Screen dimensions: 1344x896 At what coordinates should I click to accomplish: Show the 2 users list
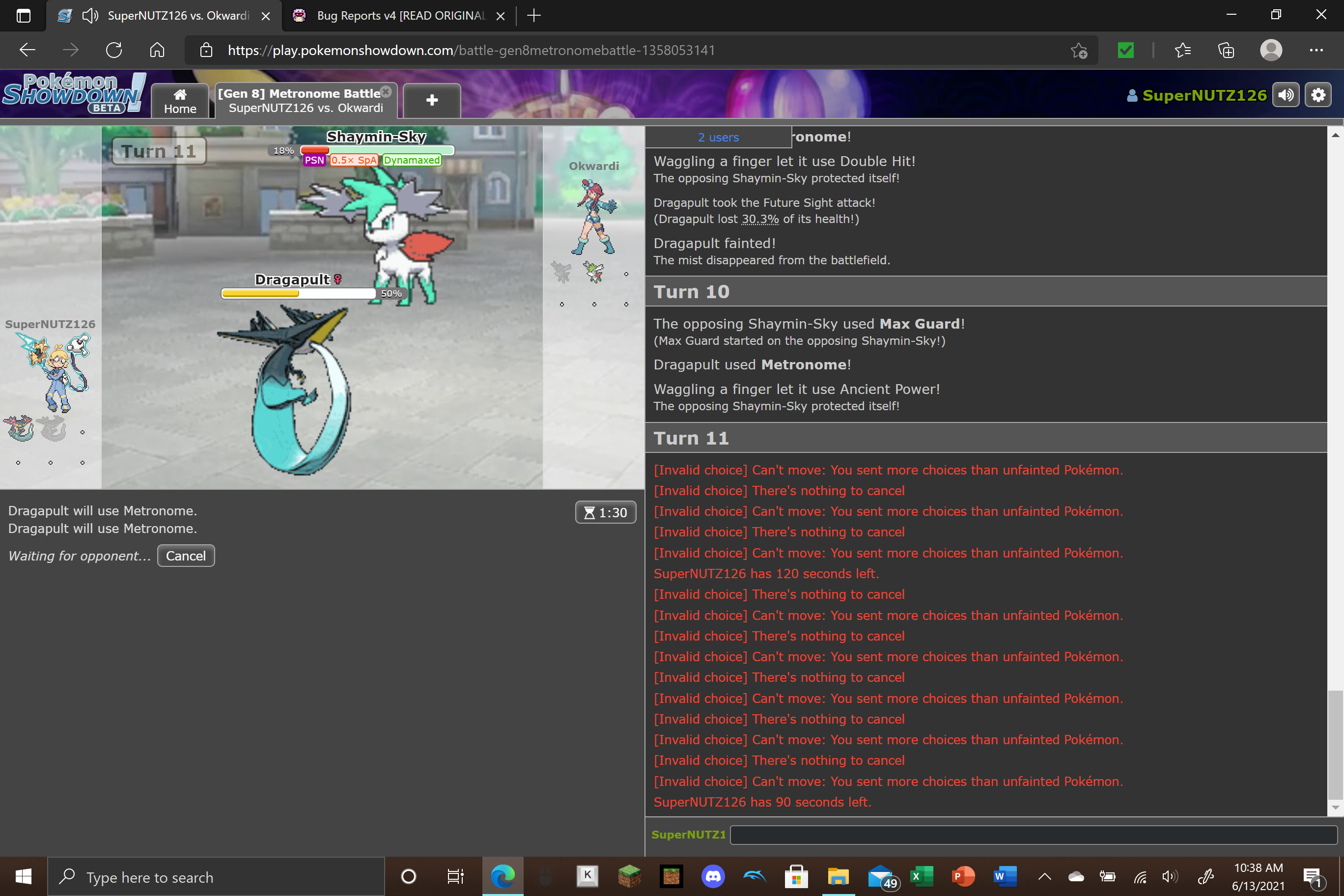[718, 137]
